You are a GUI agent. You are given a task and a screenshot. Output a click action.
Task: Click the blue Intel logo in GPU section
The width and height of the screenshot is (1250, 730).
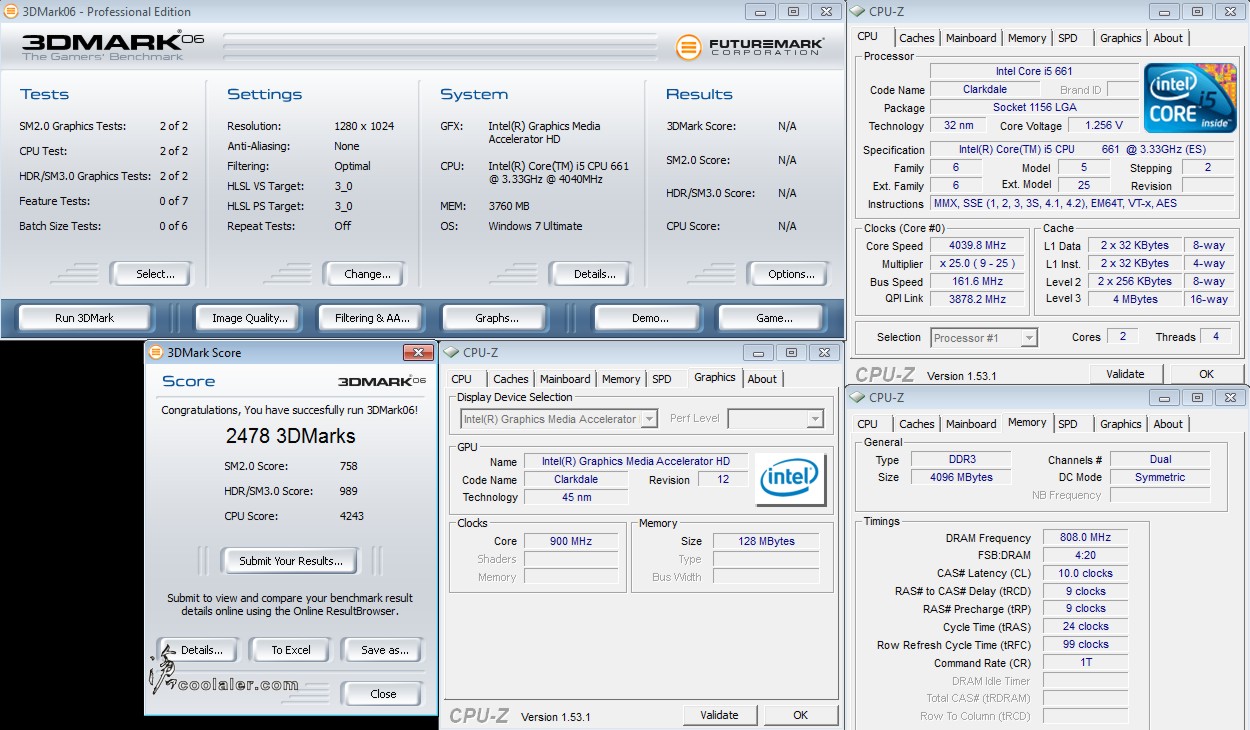[x=790, y=478]
